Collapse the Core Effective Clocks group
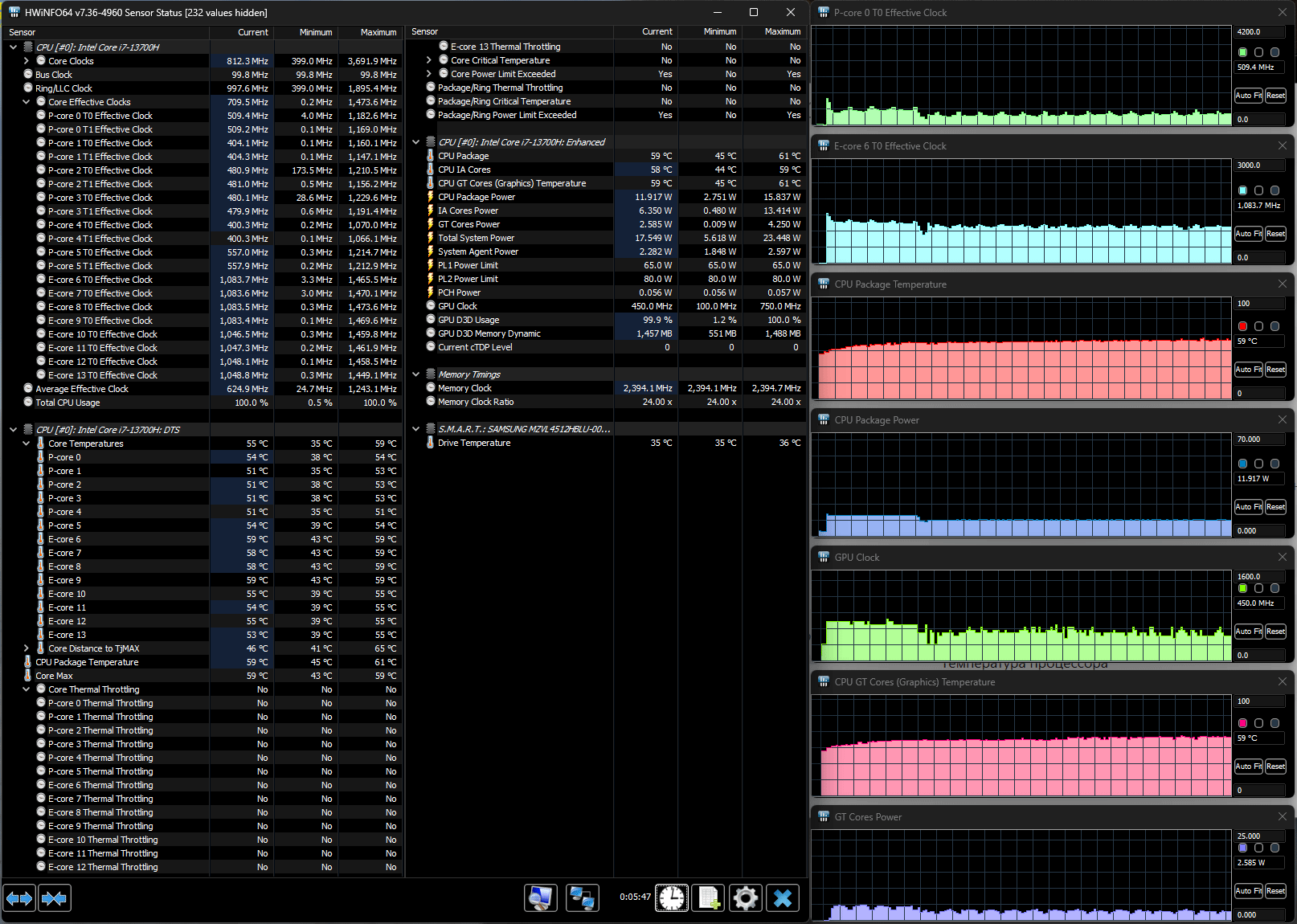1297x924 pixels. 27,102
